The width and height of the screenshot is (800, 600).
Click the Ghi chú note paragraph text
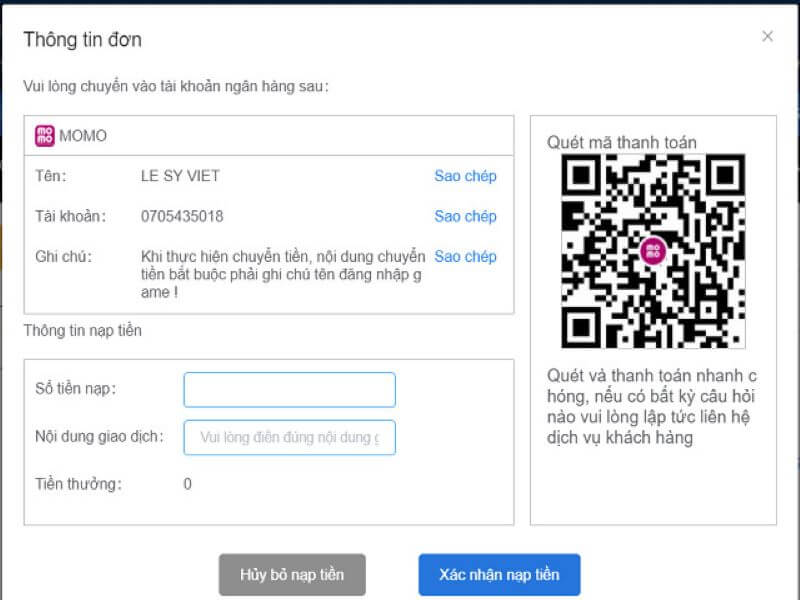click(x=283, y=273)
